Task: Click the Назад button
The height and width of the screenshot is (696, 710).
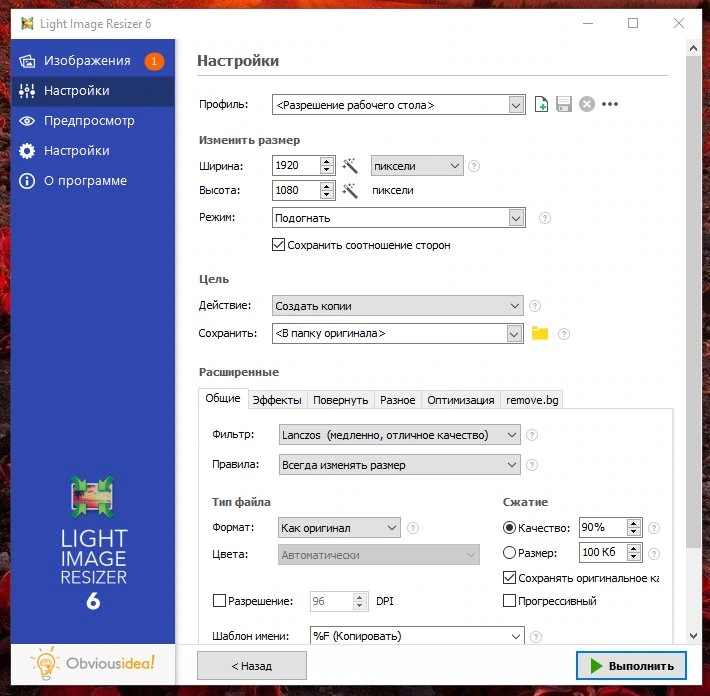Action: [x=252, y=666]
